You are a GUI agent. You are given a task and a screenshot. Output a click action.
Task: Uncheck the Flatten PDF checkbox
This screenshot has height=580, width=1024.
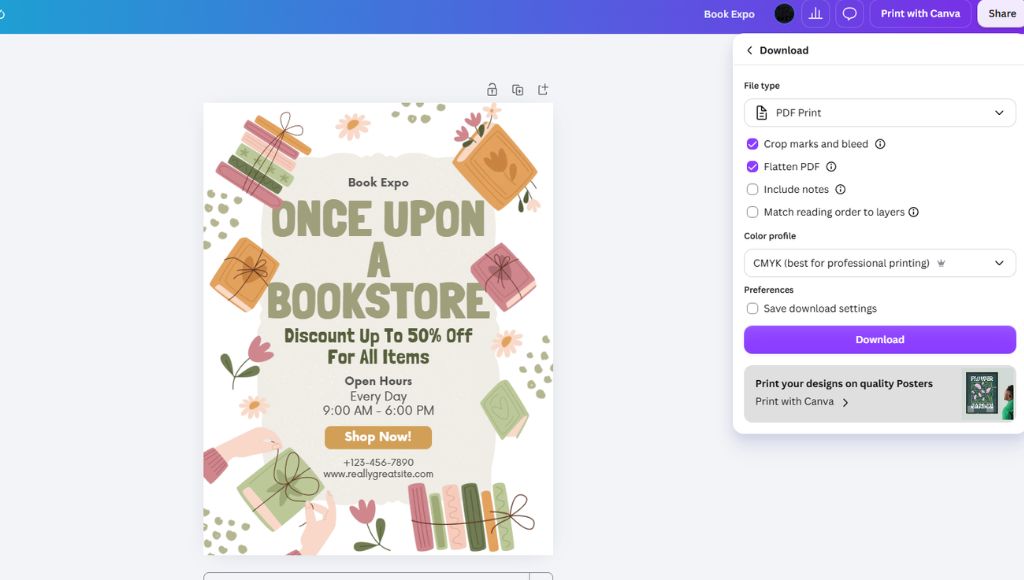pos(752,167)
